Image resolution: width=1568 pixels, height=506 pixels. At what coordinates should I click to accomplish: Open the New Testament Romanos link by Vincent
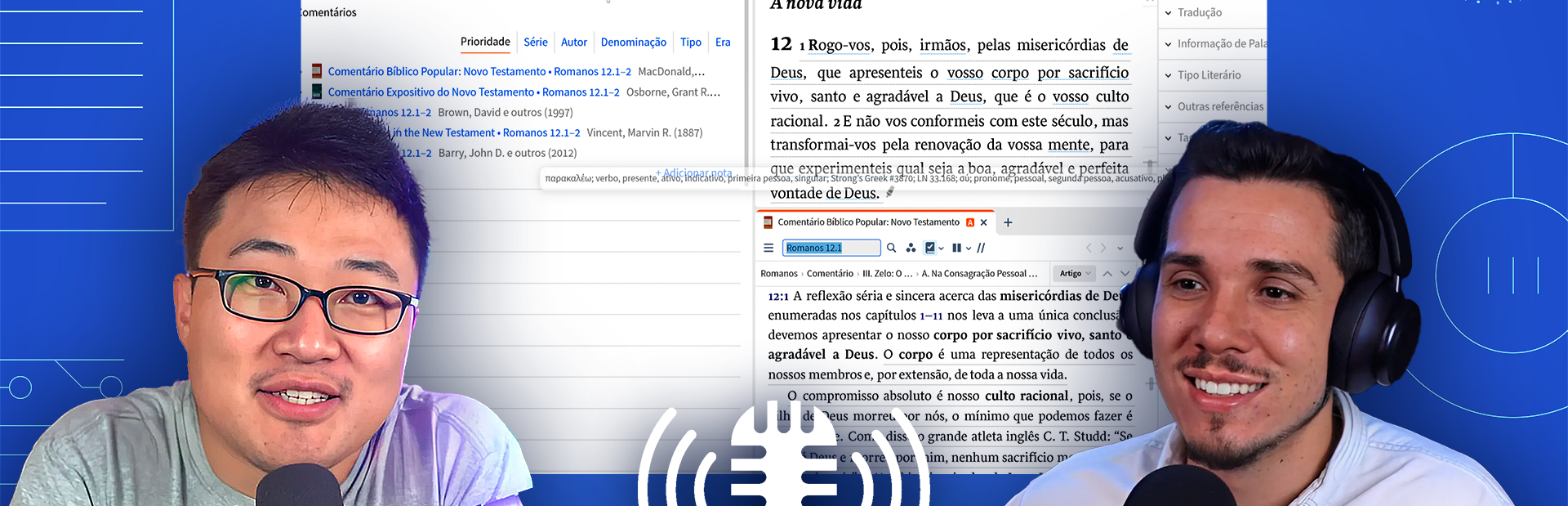(x=487, y=132)
